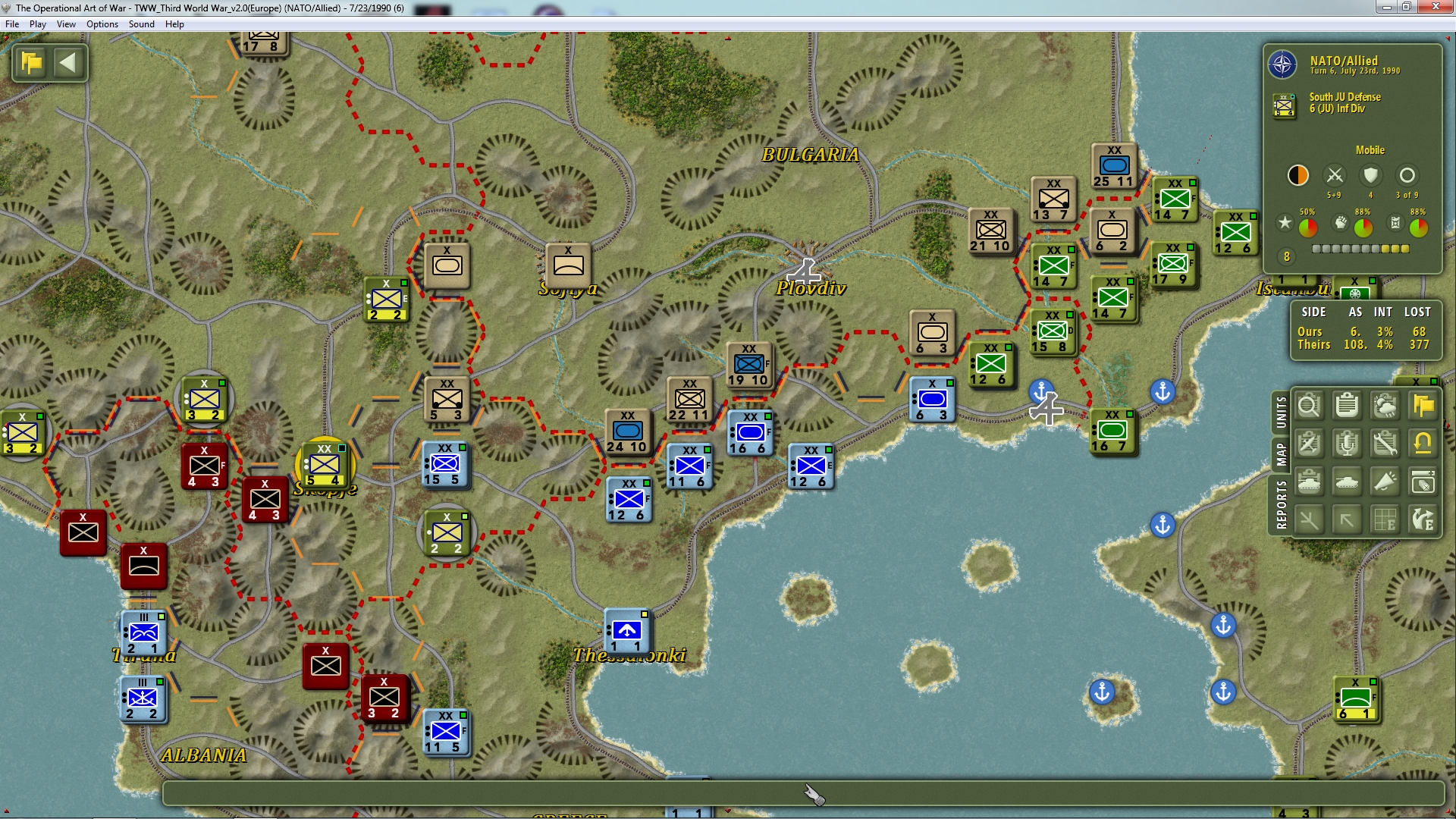Open the weather report clipboard
The width and height of the screenshot is (1456, 819).
pyautogui.click(x=1385, y=406)
